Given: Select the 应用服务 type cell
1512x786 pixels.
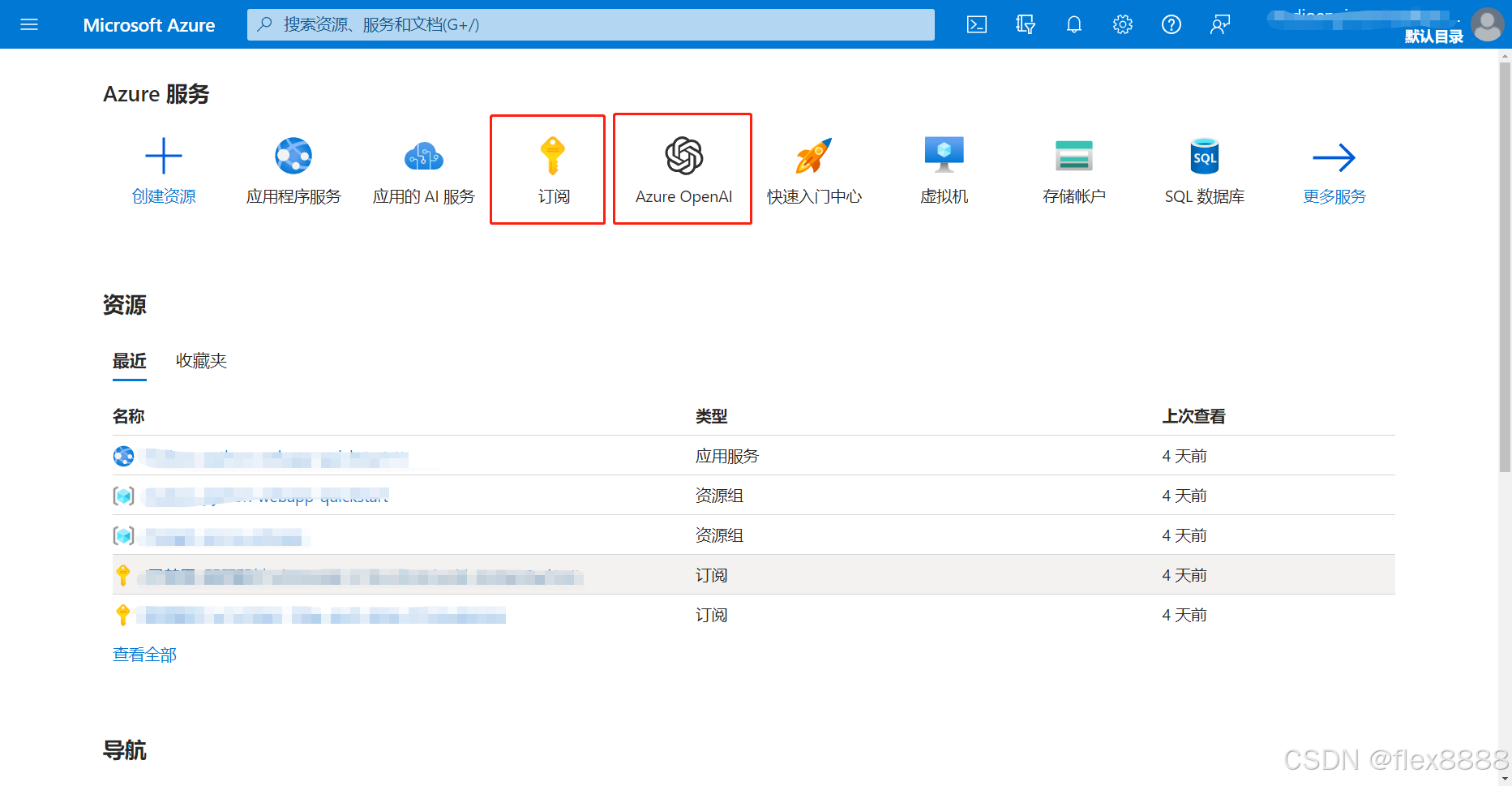Looking at the screenshot, I should click(726, 456).
